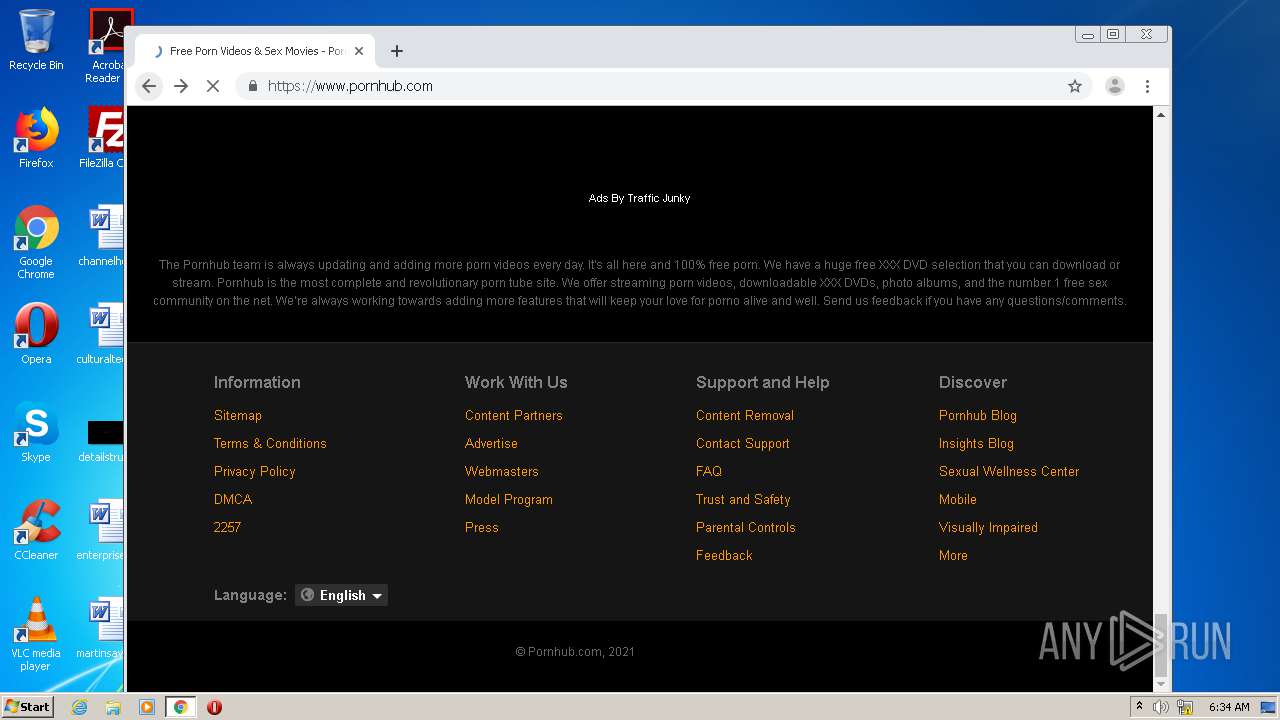Focus the address bar URL field
1280x720 pixels.
[650, 86]
